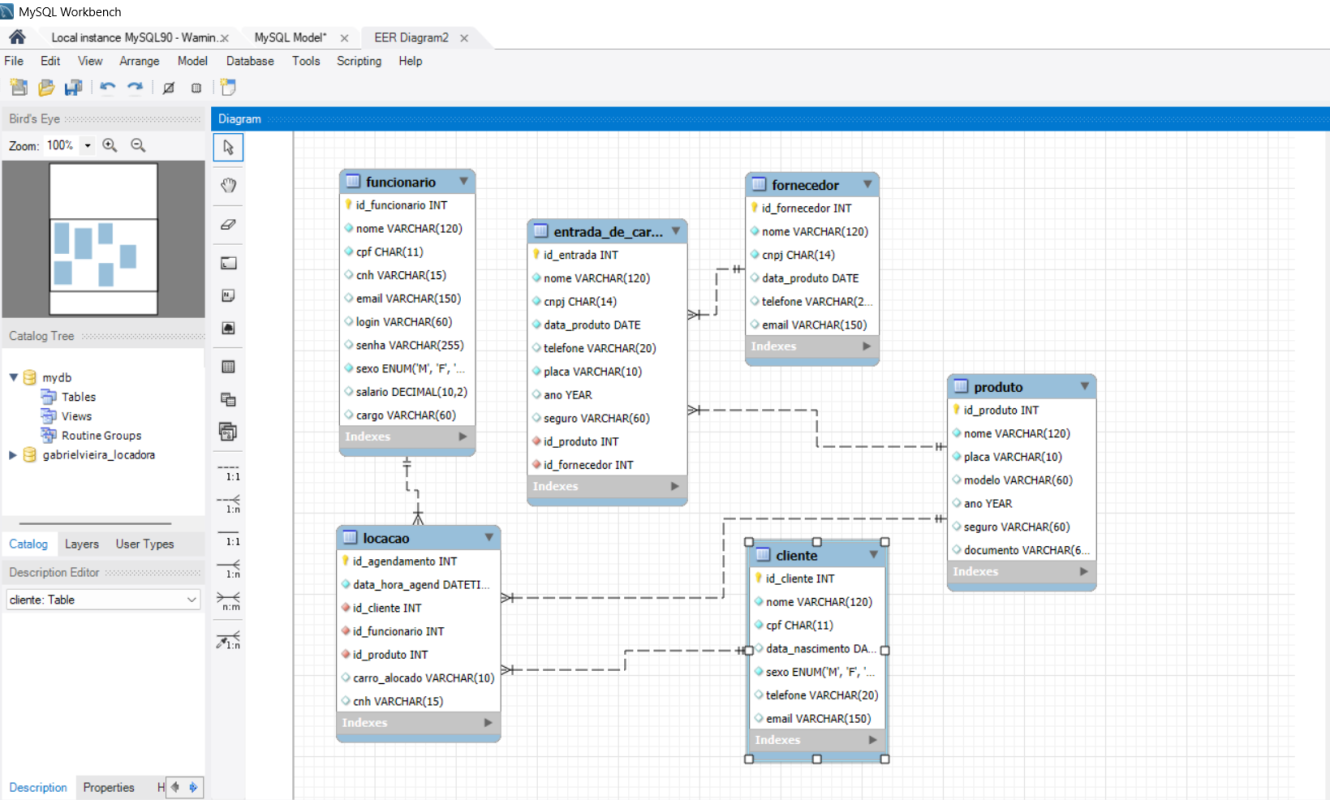Pick the Place New Table tool

pyautogui.click(x=228, y=367)
